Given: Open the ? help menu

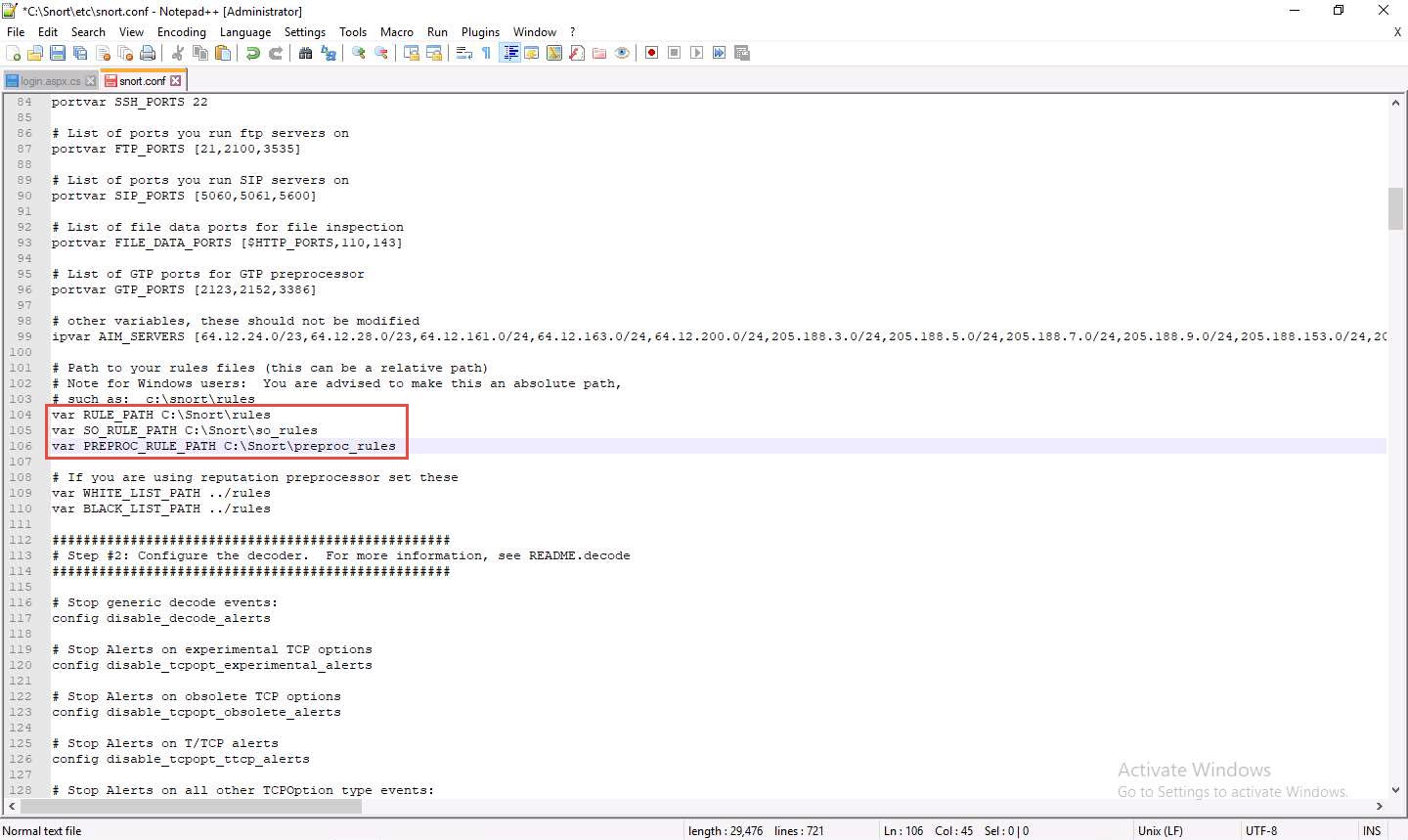Looking at the screenshot, I should click(573, 32).
